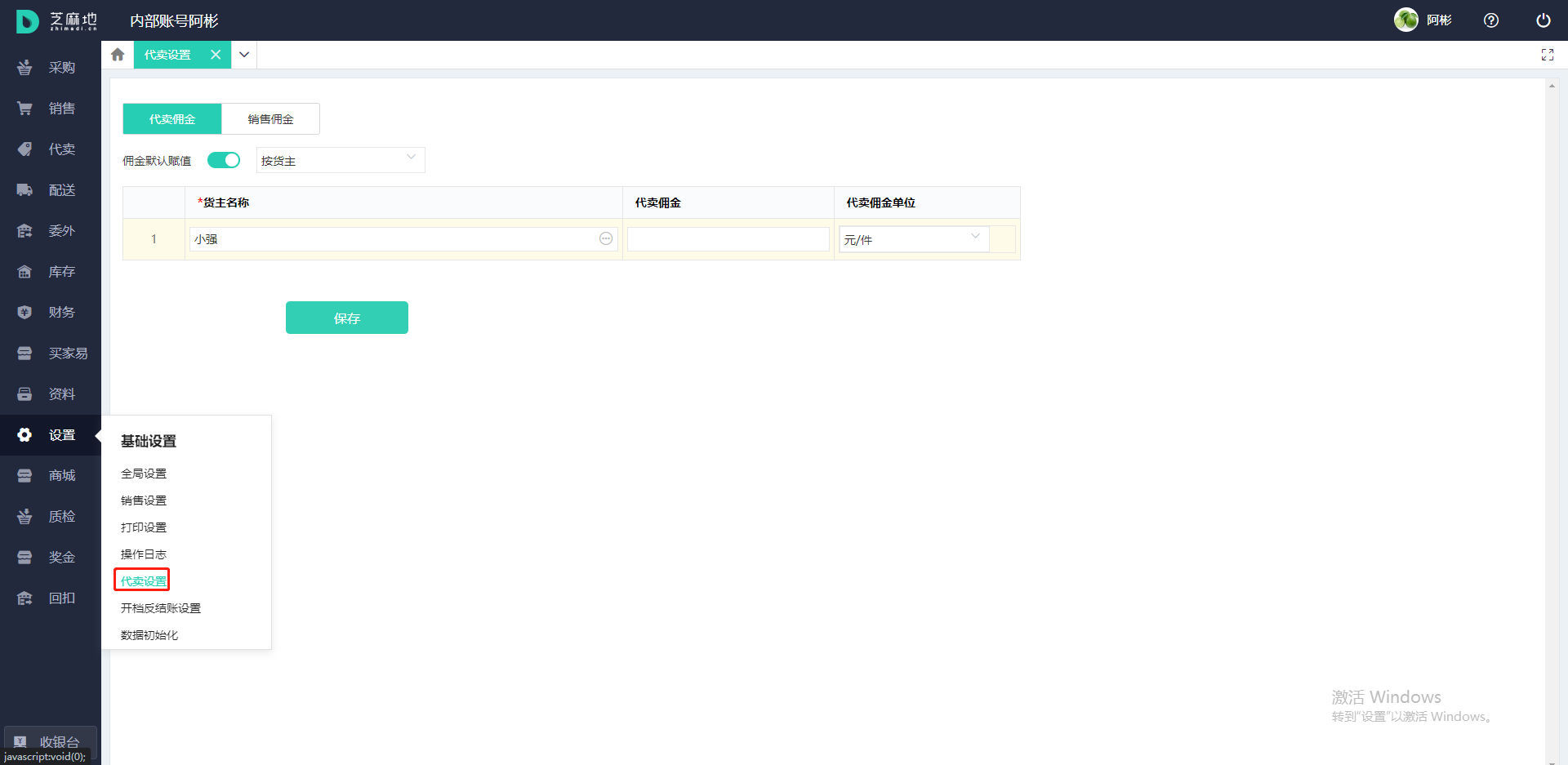Open the 买家易 sidebar icon
1568x765 pixels.
pyautogui.click(x=24, y=354)
